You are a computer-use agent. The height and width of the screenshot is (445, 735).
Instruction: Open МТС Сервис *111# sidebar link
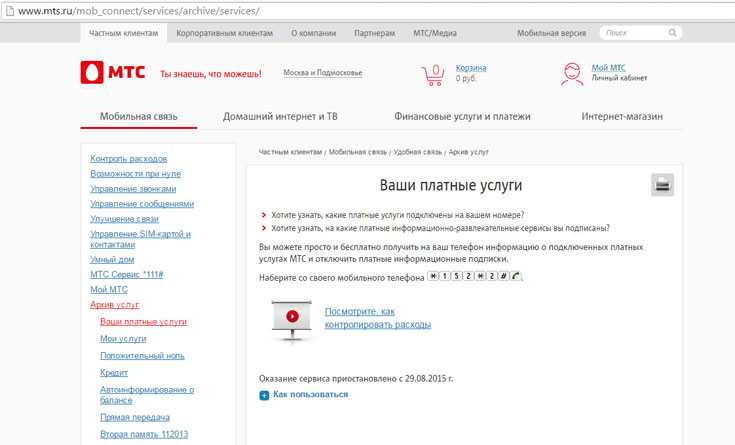(x=127, y=274)
